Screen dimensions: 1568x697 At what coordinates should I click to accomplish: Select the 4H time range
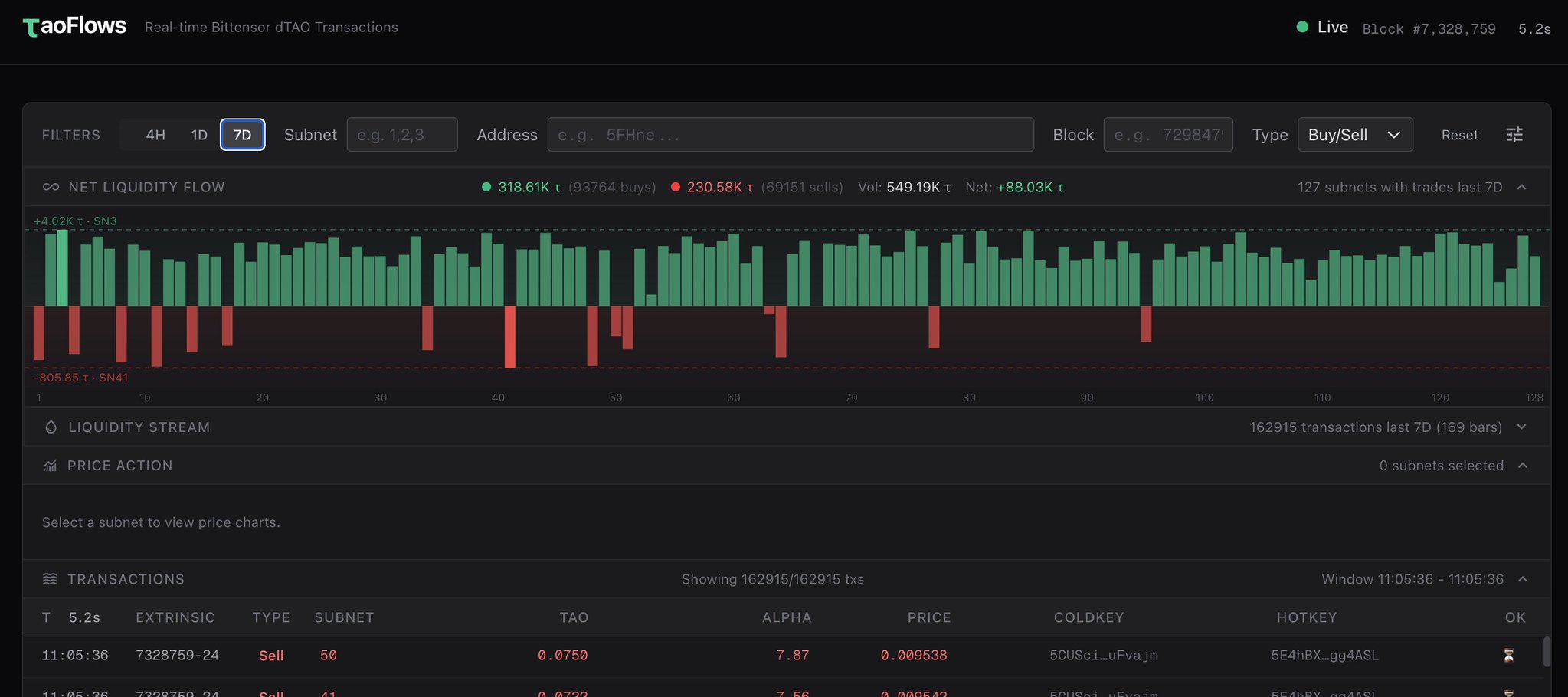point(155,135)
